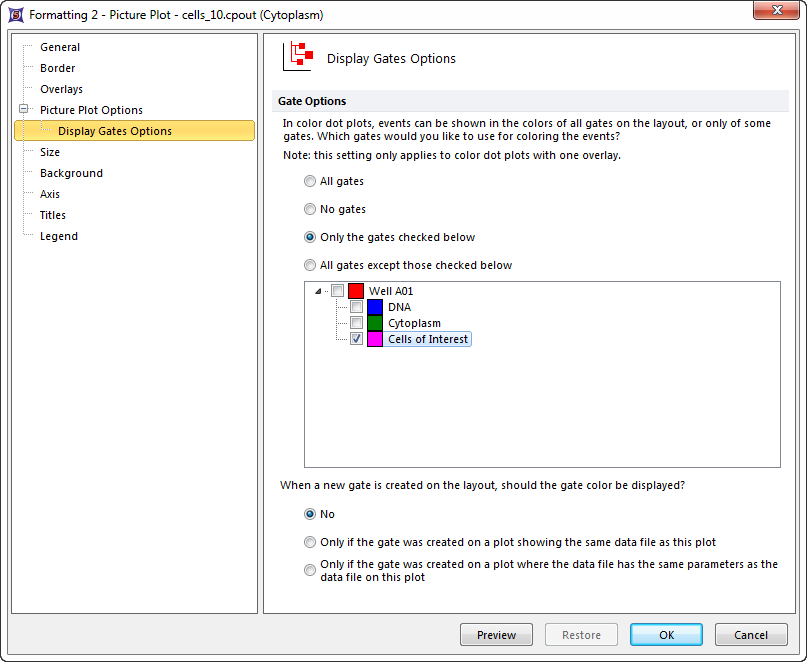Screen dimensions: 807x662
Task: Click the red Well A01 color swatch
Action: coord(356,291)
